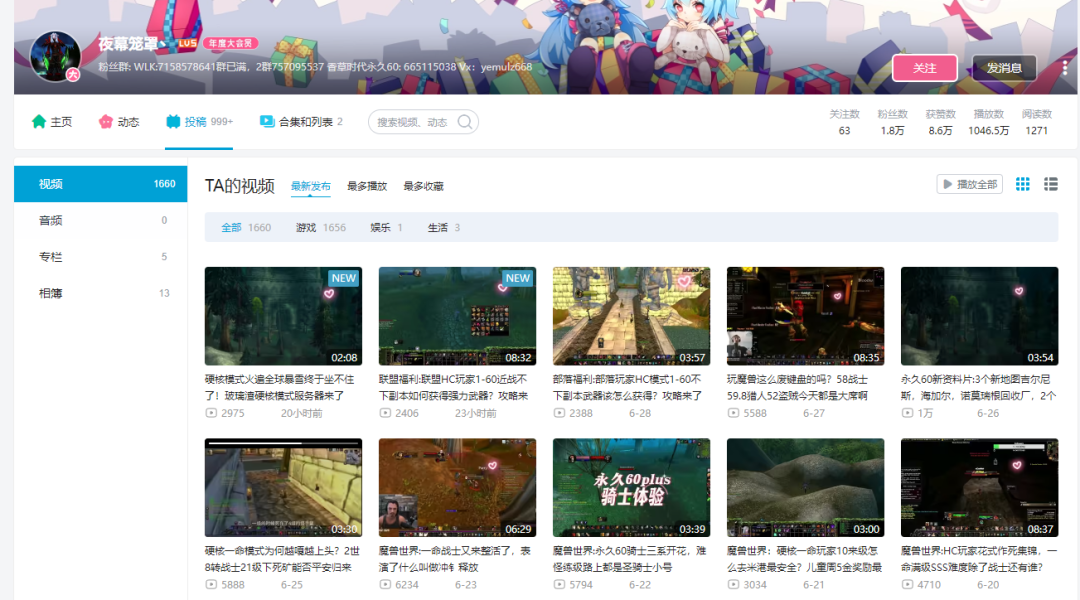The image size is (1080, 600).
Task: Open the 投稿 999+ tab
Action: click(x=199, y=122)
